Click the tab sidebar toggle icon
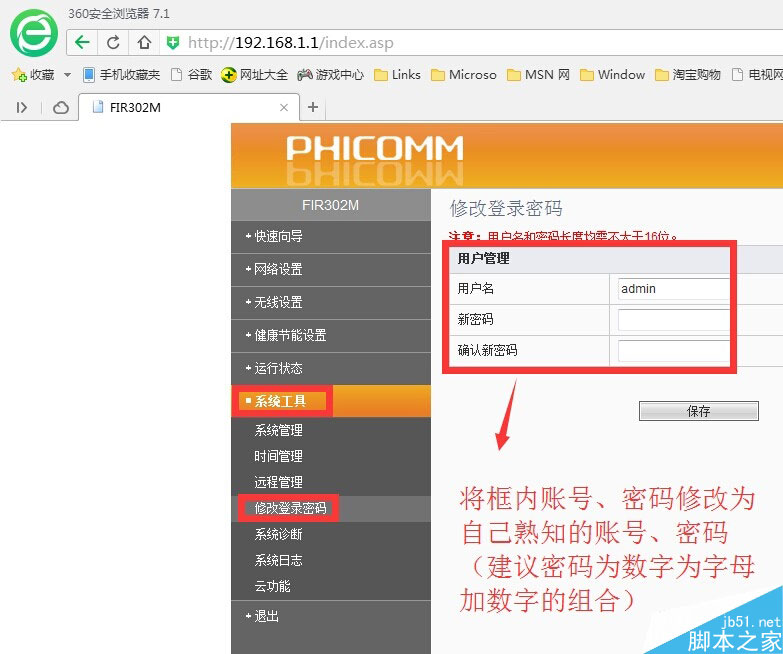The height and width of the screenshot is (654, 783). point(21,107)
